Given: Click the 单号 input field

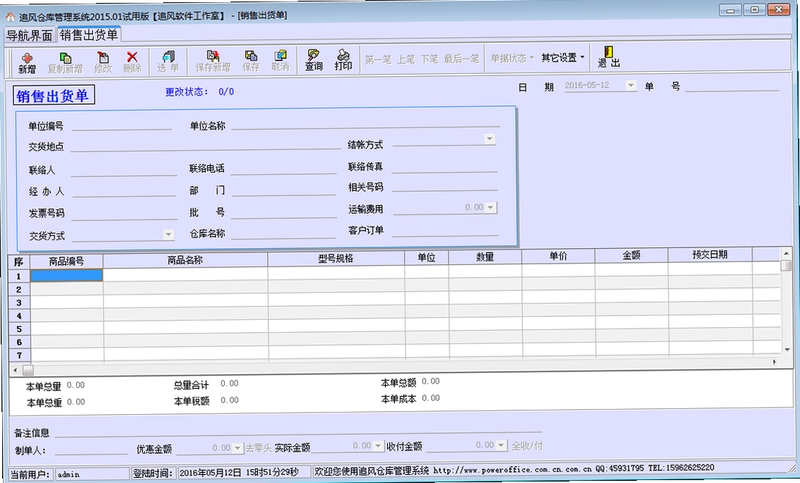Looking at the screenshot, I should point(732,86).
